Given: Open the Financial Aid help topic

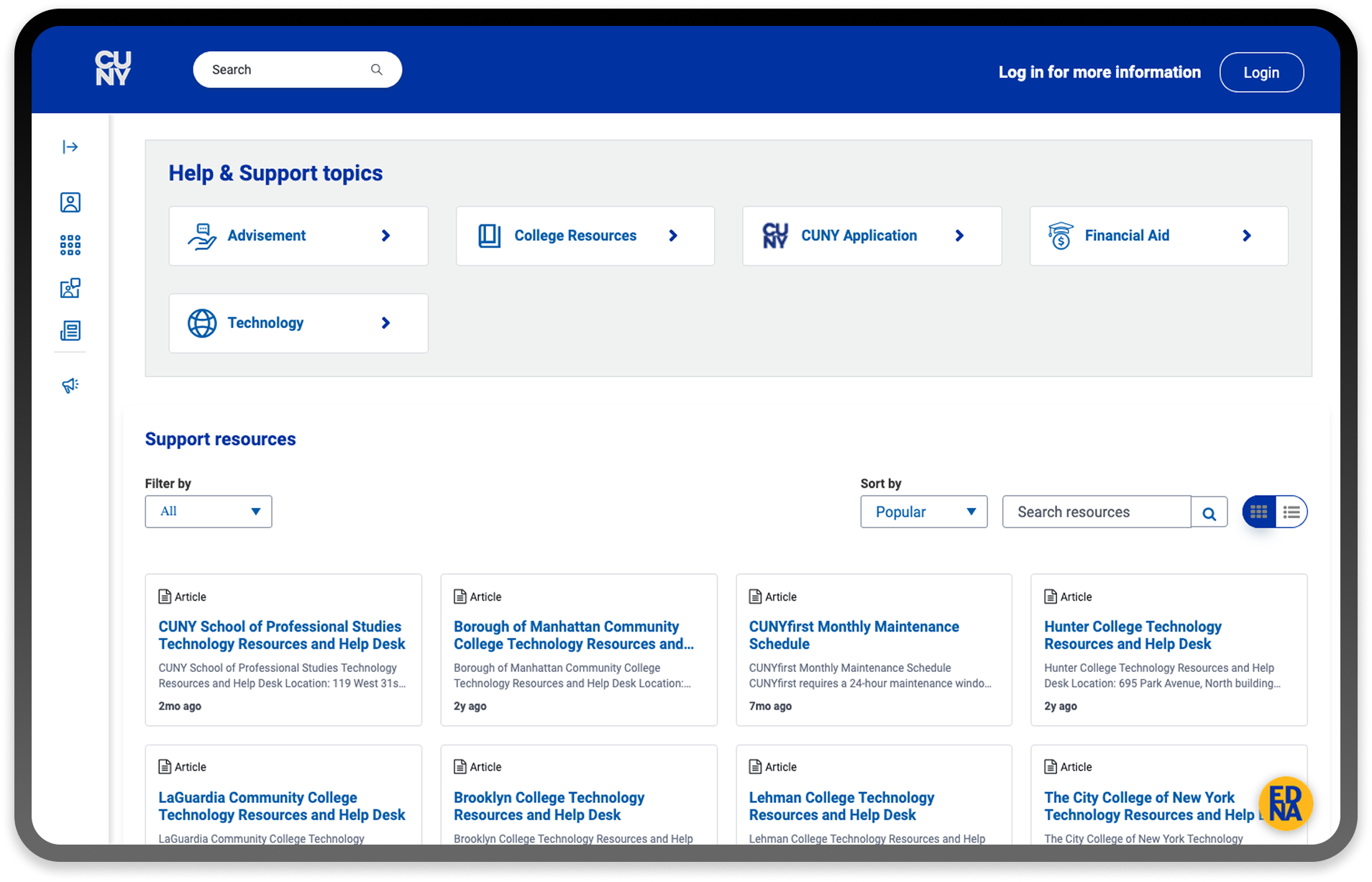Looking at the screenshot, I should tap(1159, 236).
